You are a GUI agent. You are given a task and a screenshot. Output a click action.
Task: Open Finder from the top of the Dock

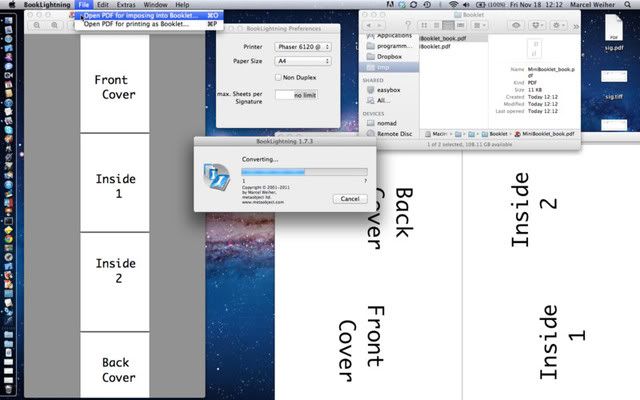pos(8,21)
